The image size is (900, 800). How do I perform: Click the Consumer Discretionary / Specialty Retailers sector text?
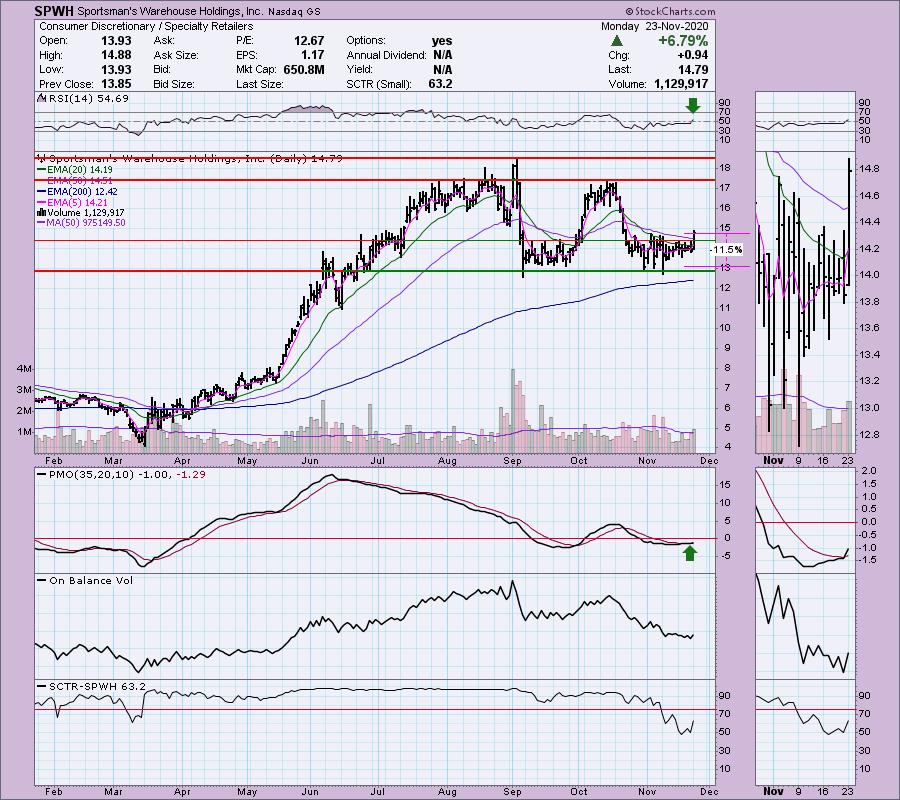click(x=146, y=26)
